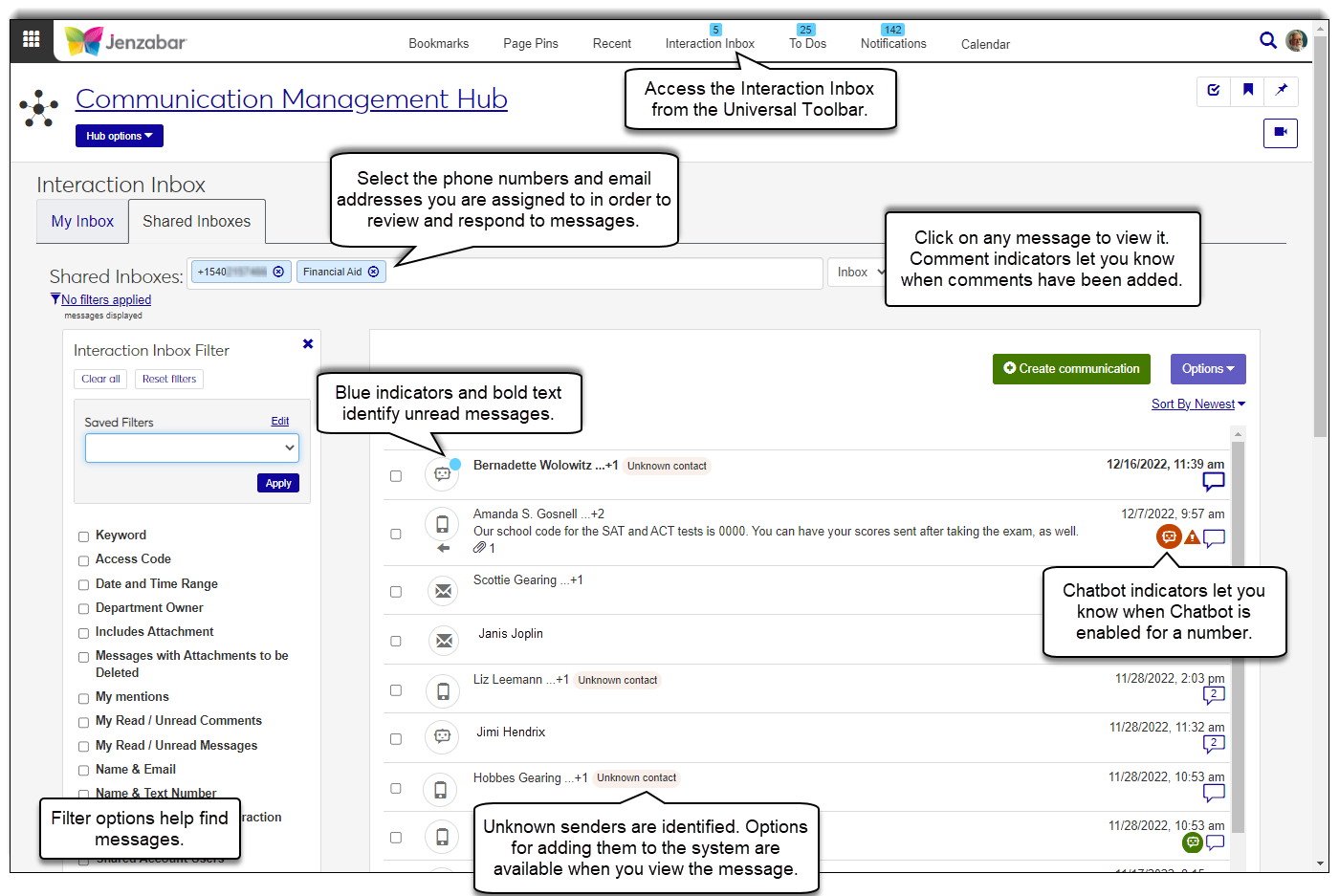Click the bookmark page icon
The image size is (1339, 896).
pyautogui.click(x=1247, y=90)
